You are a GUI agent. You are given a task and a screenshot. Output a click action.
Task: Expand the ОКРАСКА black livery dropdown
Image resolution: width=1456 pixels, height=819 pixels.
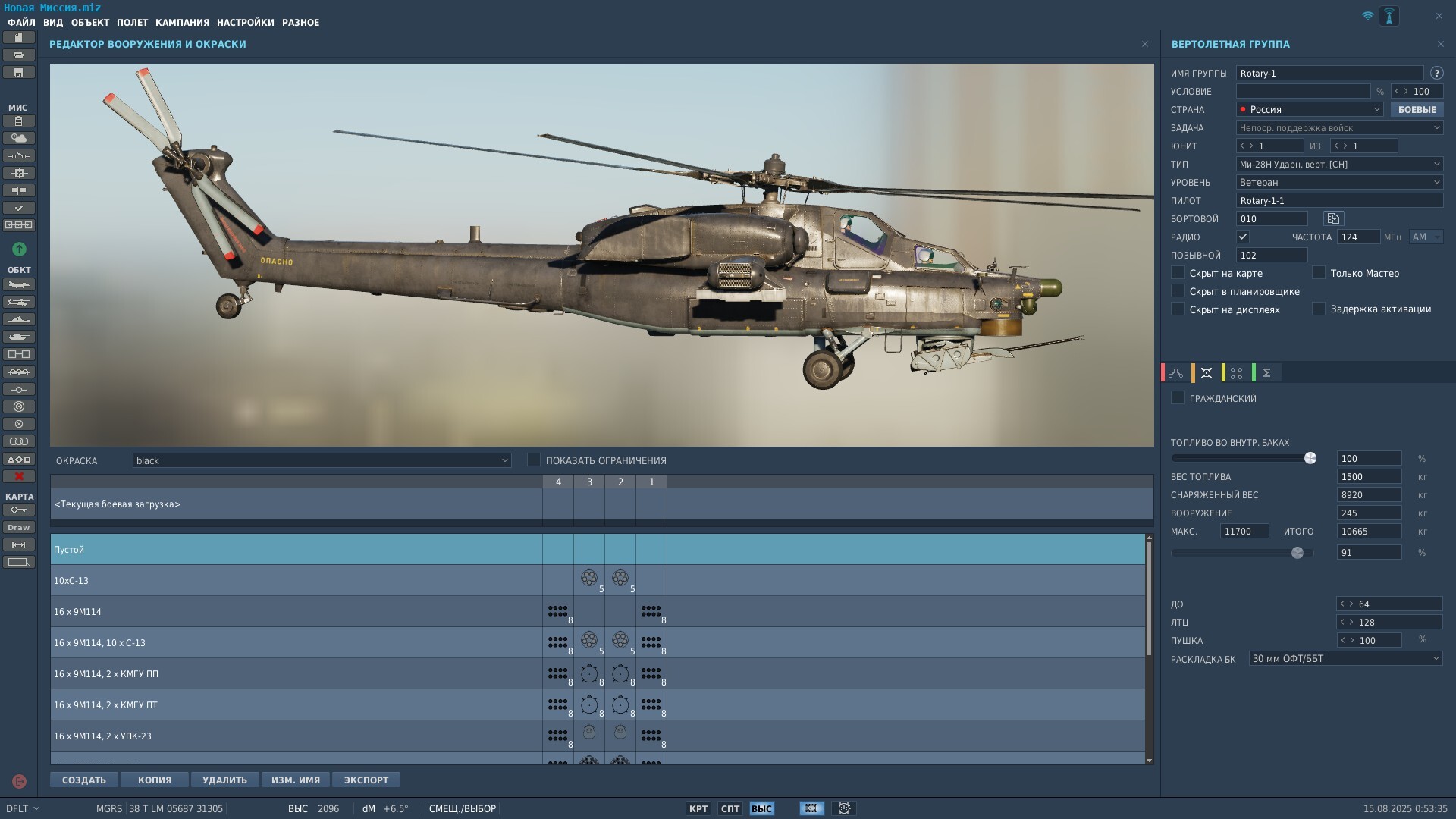coord(322,460)
